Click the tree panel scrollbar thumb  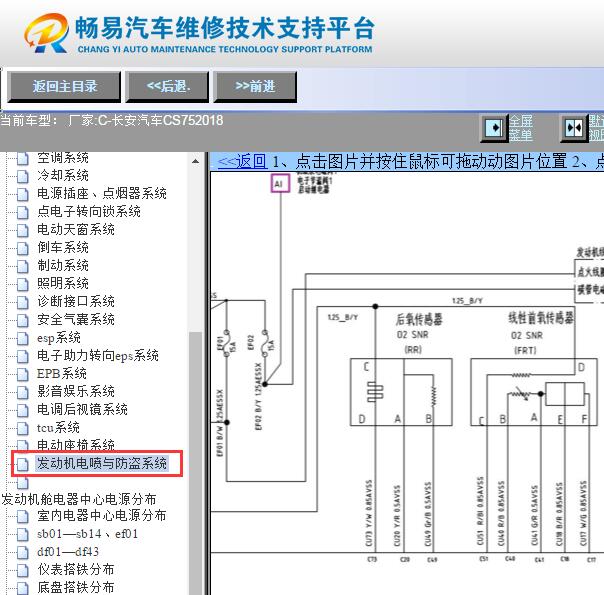(x=195, y=462)
